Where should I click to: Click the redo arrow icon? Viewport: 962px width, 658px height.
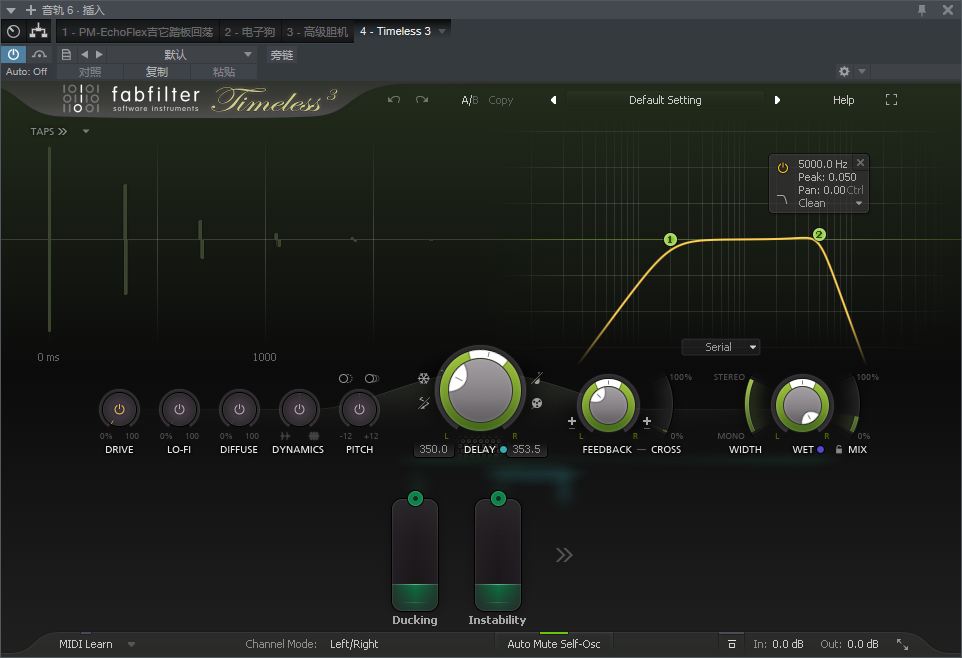(x=421, y=99)
